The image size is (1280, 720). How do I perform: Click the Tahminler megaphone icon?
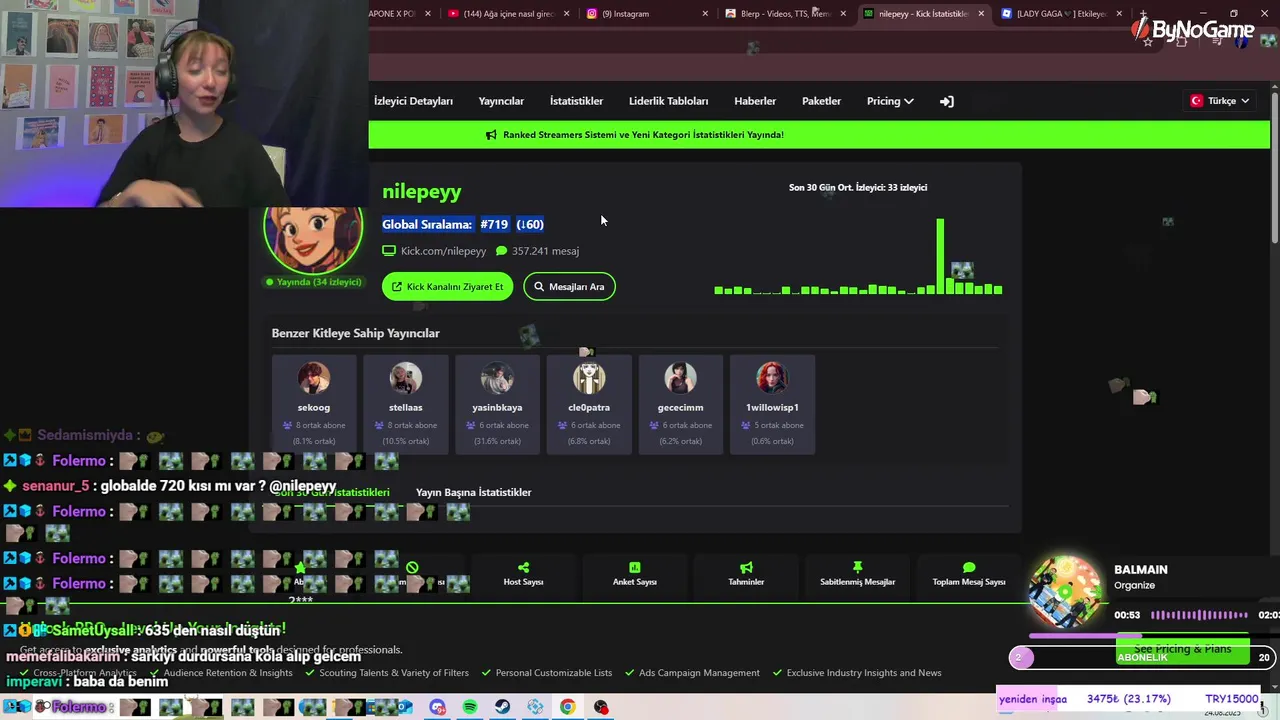(746, 568)
